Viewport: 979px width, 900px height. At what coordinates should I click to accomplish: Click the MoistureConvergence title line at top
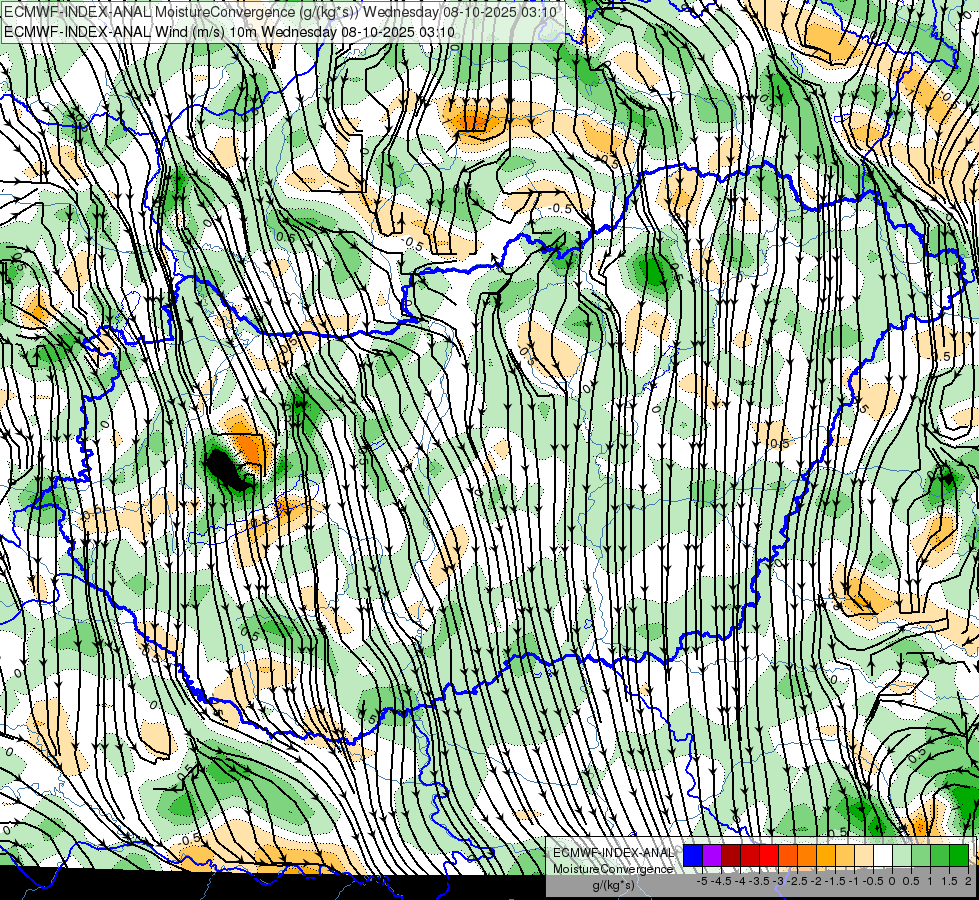(x=280, y=12)
